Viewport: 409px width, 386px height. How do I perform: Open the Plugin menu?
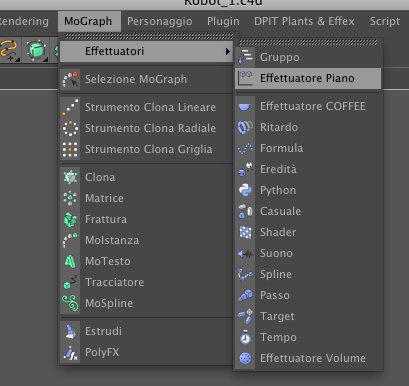[x=223, y=21]
